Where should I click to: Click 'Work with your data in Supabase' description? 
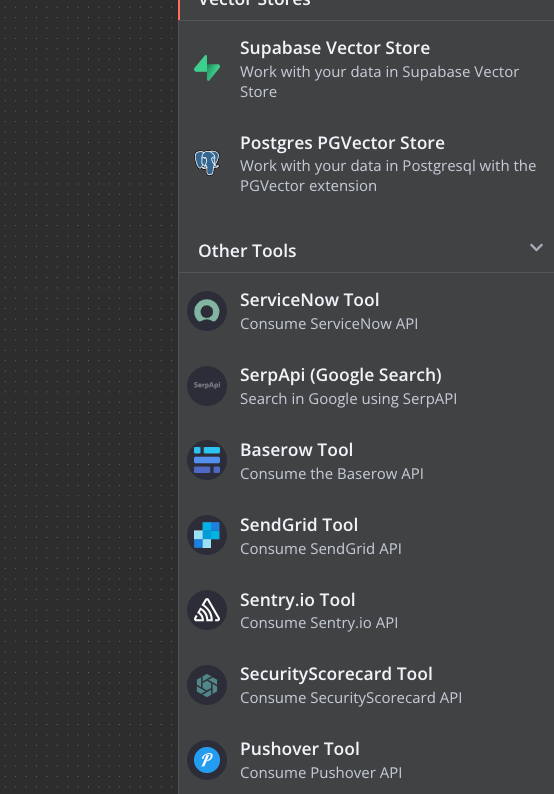(379, 82)
